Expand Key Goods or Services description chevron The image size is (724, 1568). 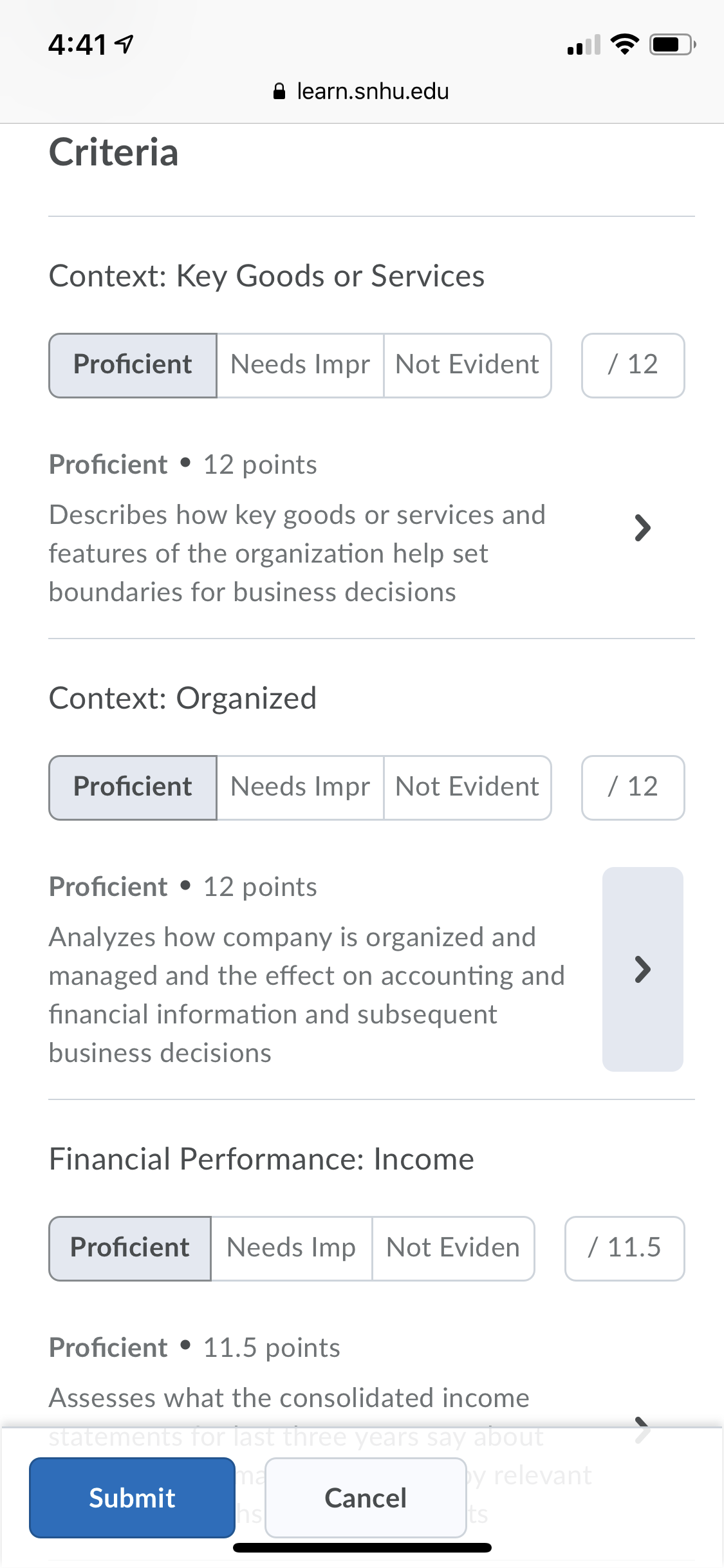(642, 528)
